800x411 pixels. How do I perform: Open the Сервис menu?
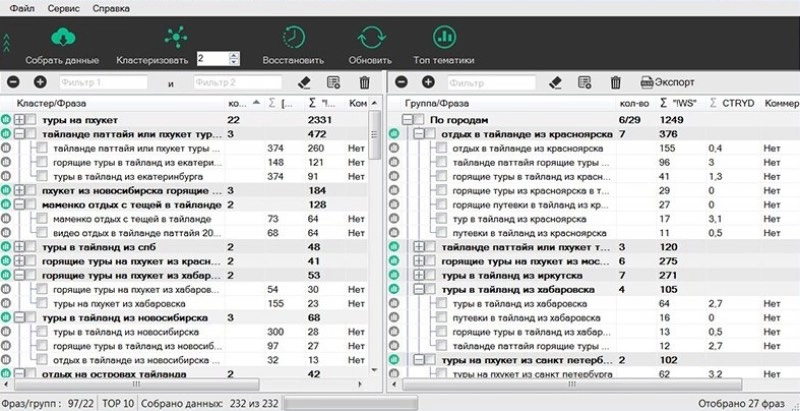(62, 9)
